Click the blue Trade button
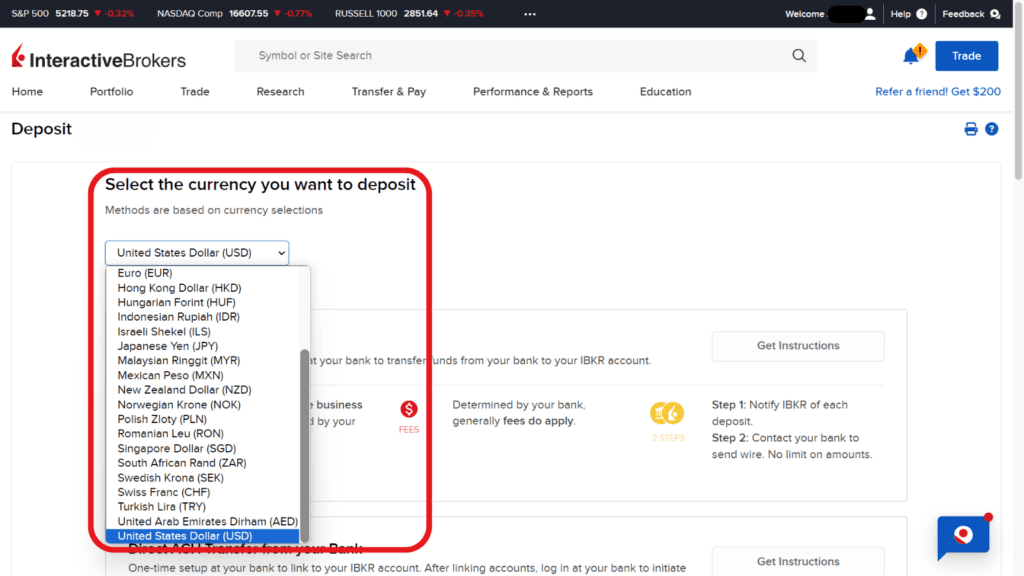1024x576 pixels. coord(966,56)
